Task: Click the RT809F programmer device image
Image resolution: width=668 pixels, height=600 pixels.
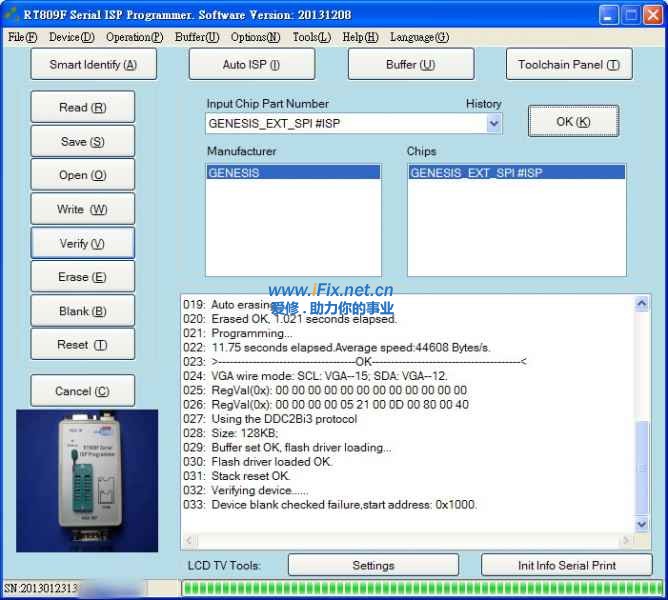Action: pos(87,481)
